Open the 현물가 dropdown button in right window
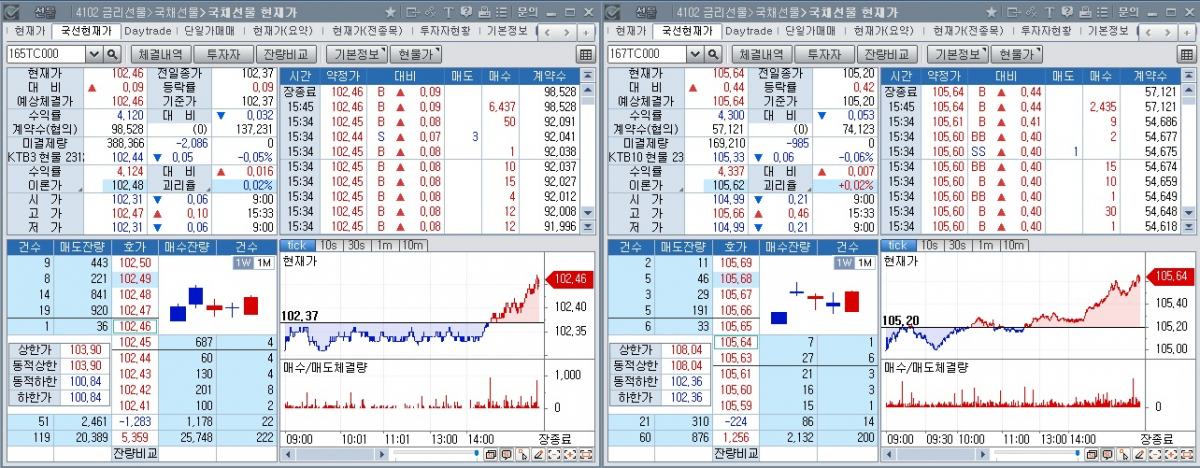The image size is (1200, 468). coord(1016,54)
